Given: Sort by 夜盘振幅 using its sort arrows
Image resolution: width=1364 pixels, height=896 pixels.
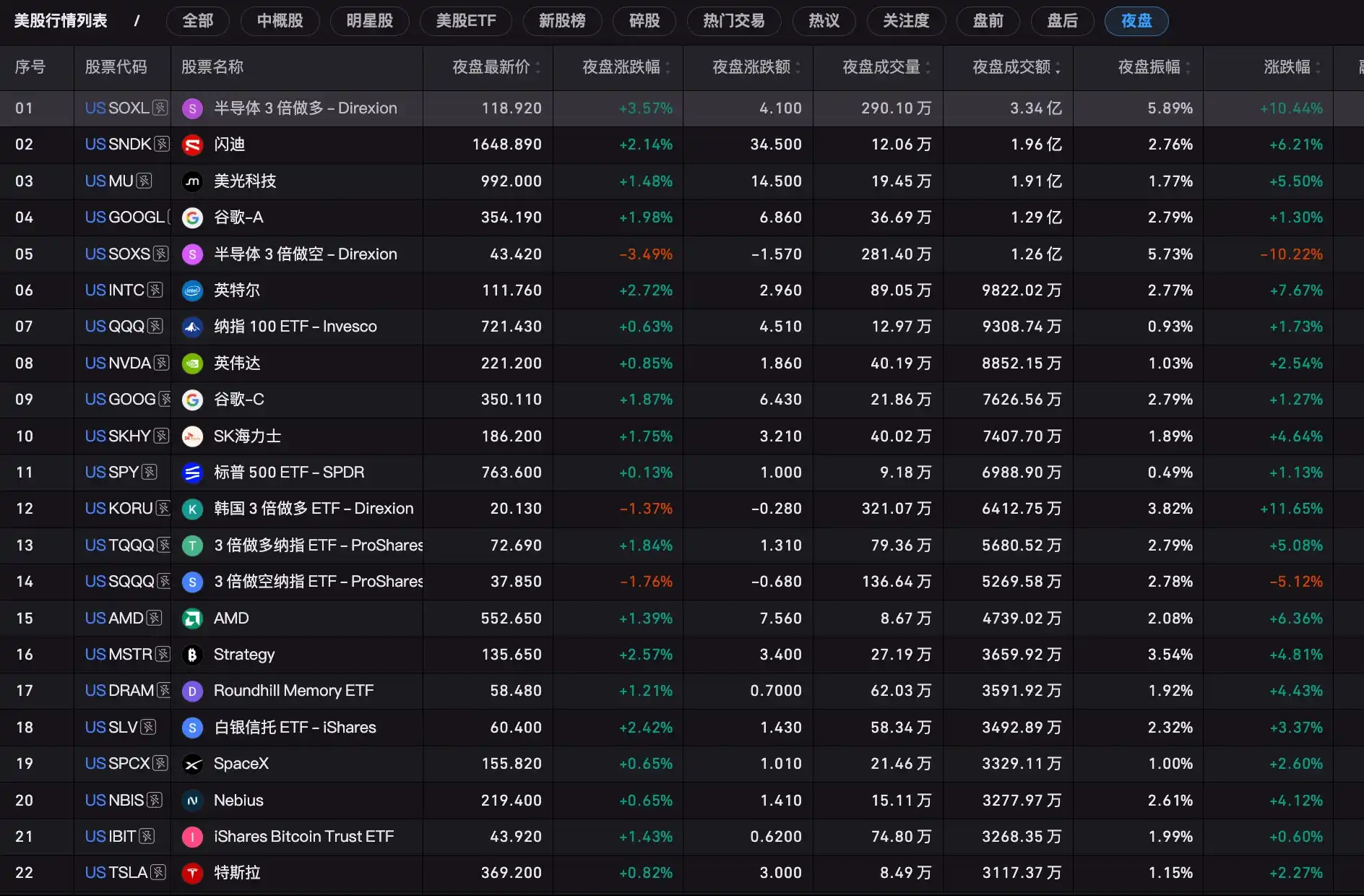Looking at the screenshot, I should point(1188,67).
